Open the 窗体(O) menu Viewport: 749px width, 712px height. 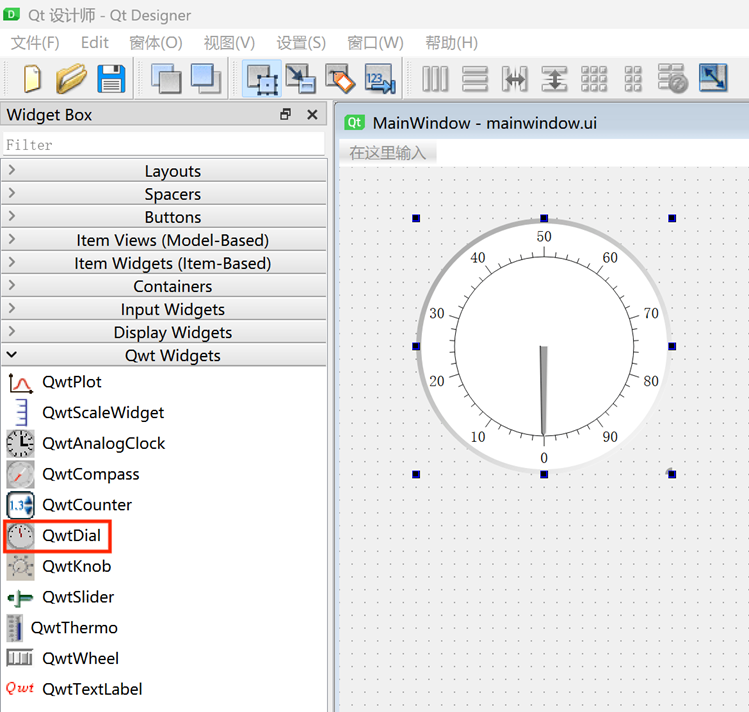click(156, 43)
